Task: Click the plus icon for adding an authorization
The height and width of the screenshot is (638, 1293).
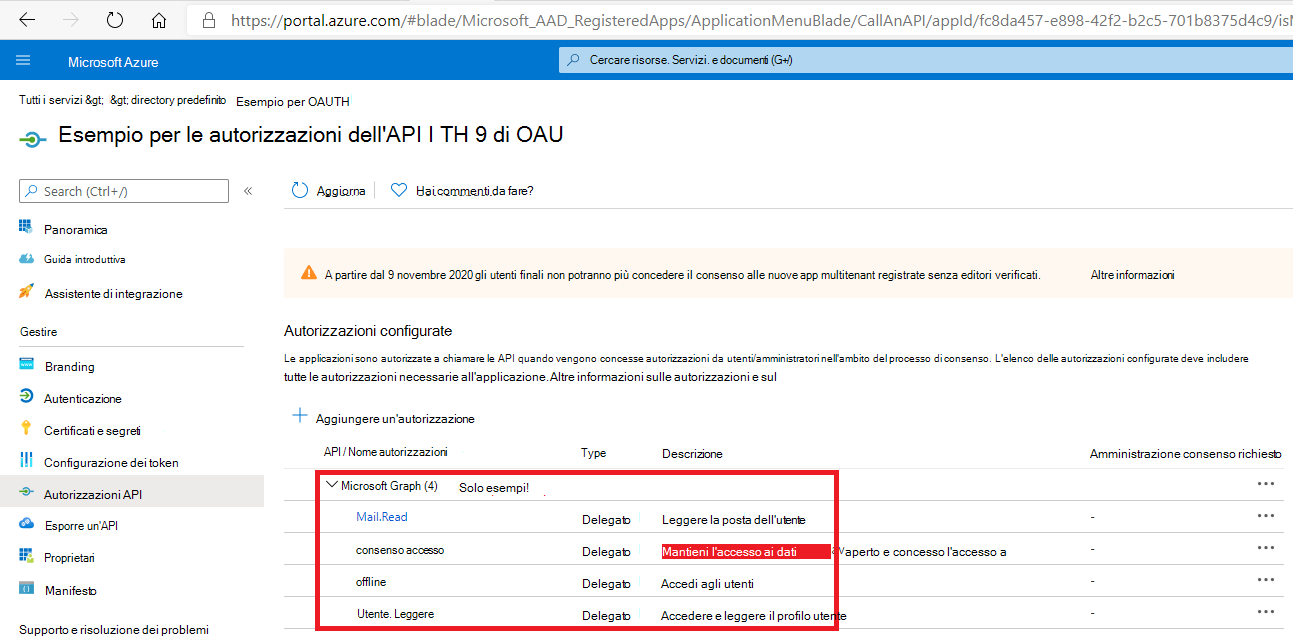Action: tap(299, 416)
